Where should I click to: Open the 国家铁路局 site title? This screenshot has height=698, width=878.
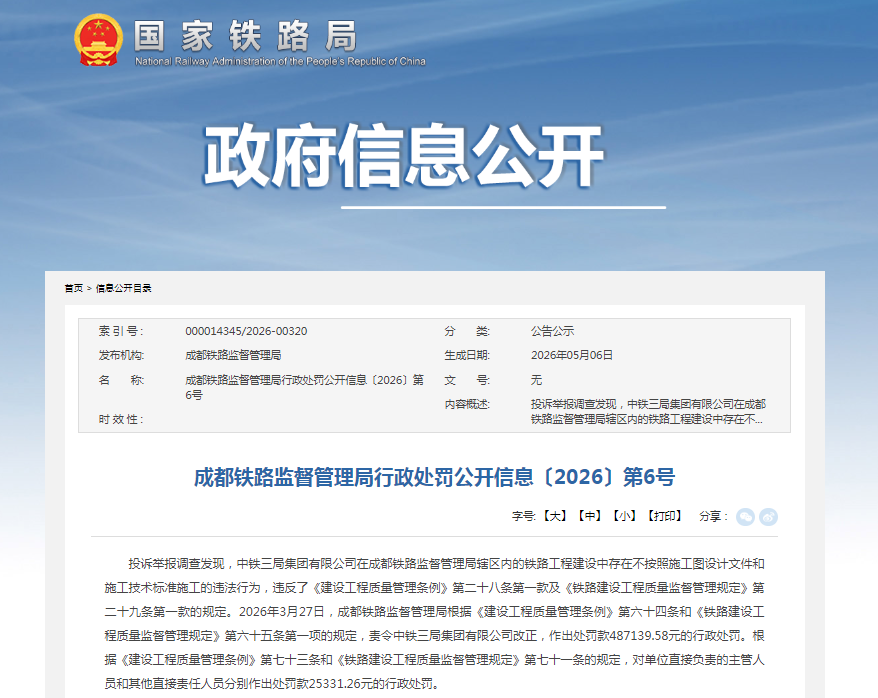point(245,36)
